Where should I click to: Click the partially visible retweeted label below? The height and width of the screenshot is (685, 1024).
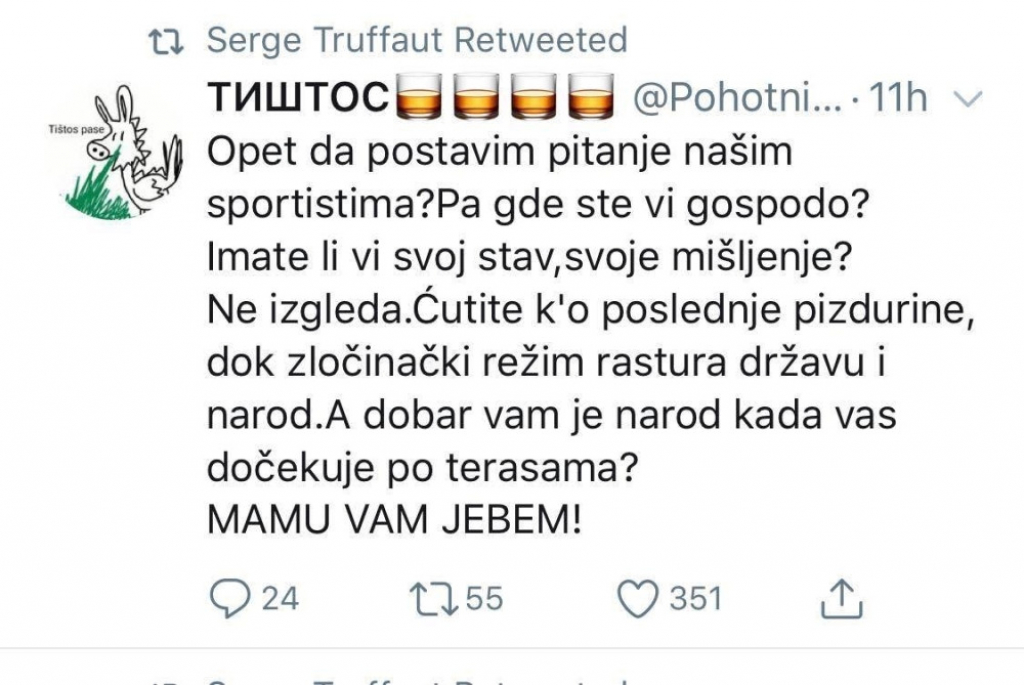point(416,681)
